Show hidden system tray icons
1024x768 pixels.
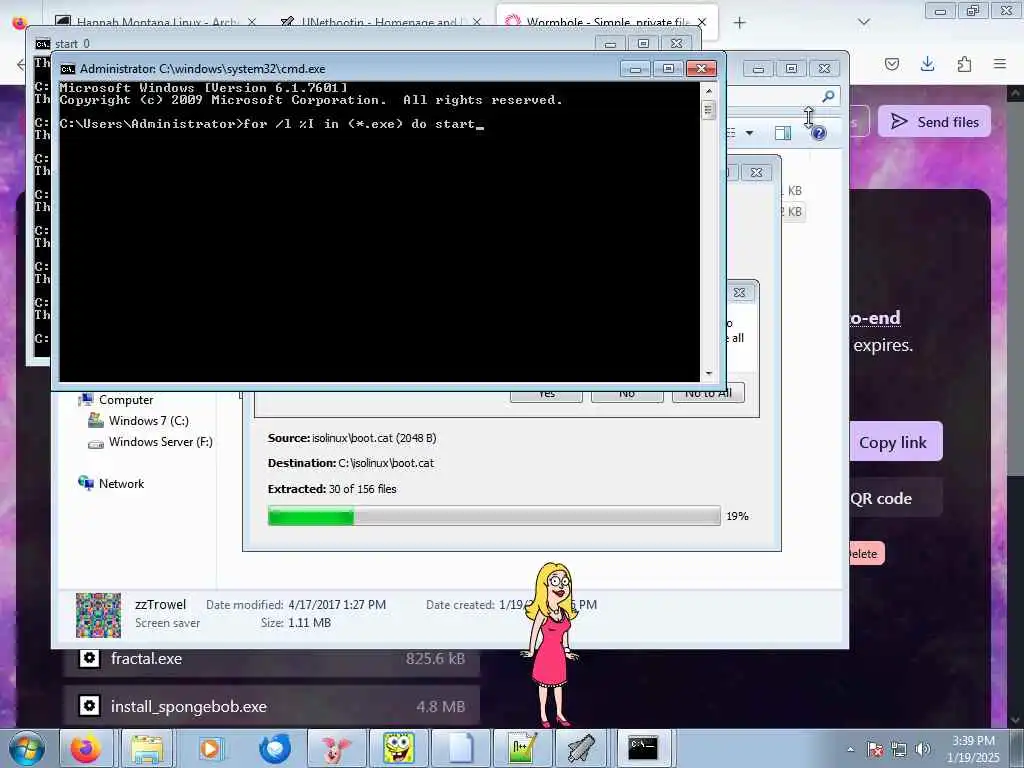point(850,749)
